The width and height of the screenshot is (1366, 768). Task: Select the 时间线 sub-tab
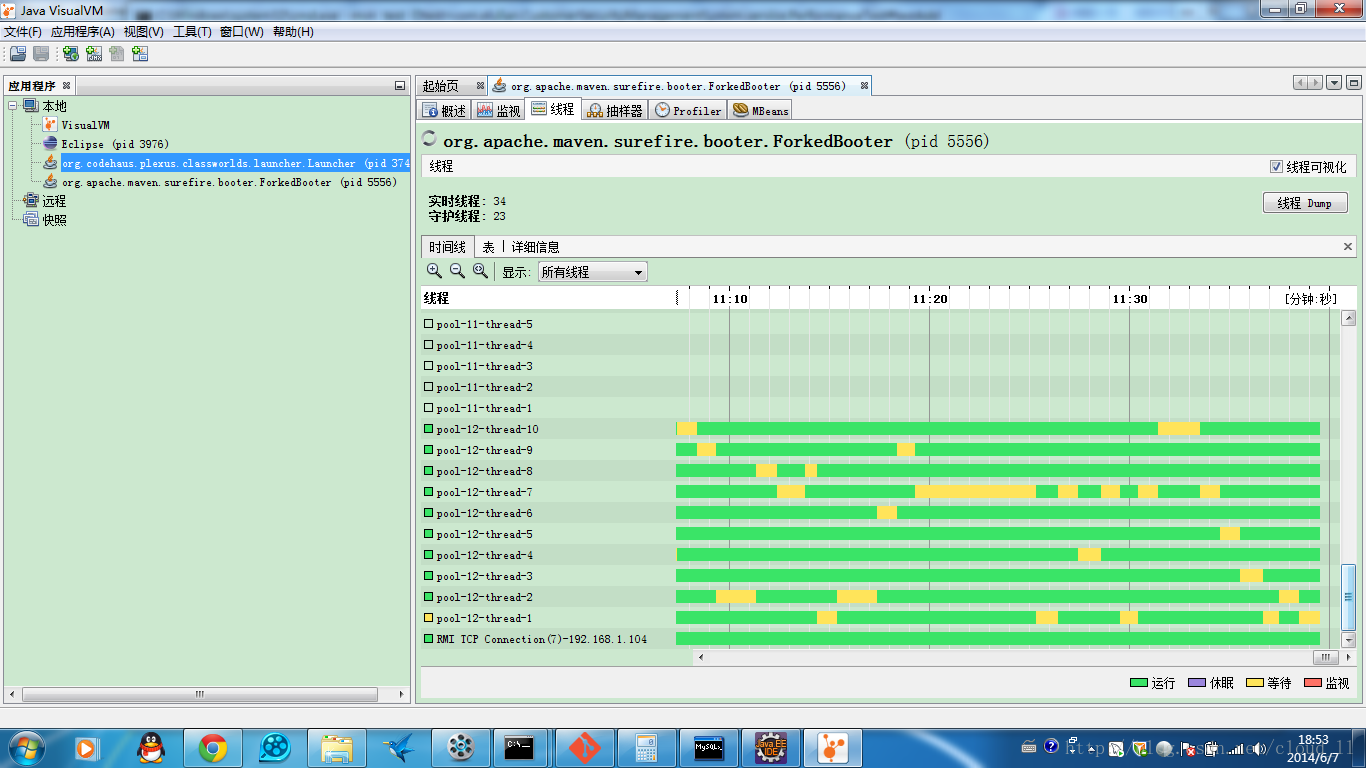(447, 247)
